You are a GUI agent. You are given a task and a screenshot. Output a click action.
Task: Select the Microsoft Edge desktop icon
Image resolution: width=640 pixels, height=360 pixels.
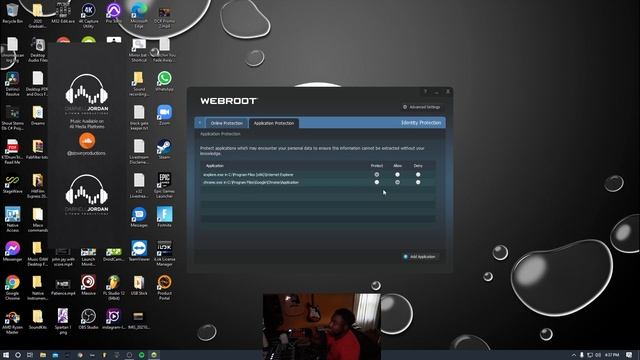(x=139, y=15)
